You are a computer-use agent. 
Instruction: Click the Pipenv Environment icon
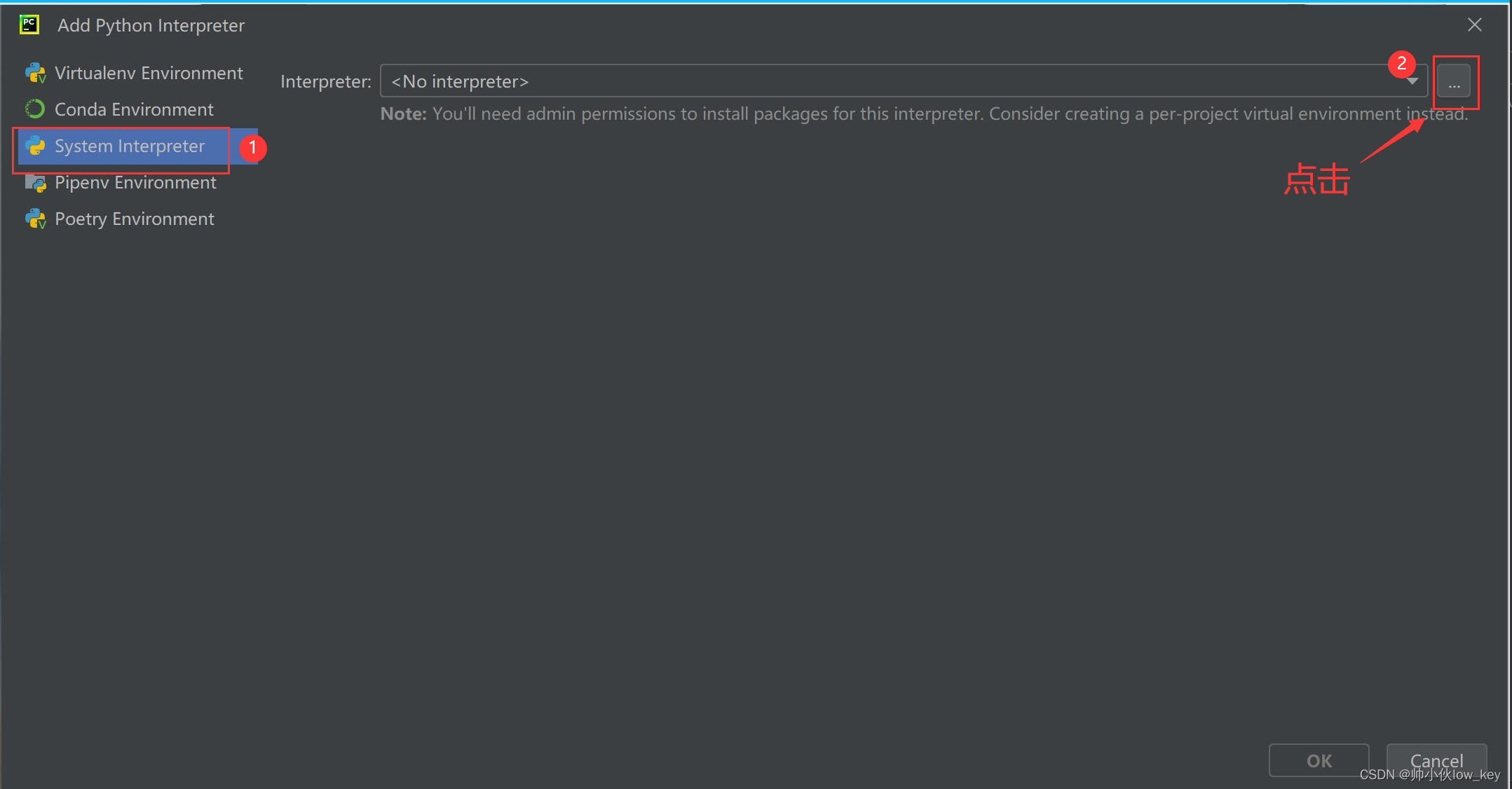coord(37,182)
